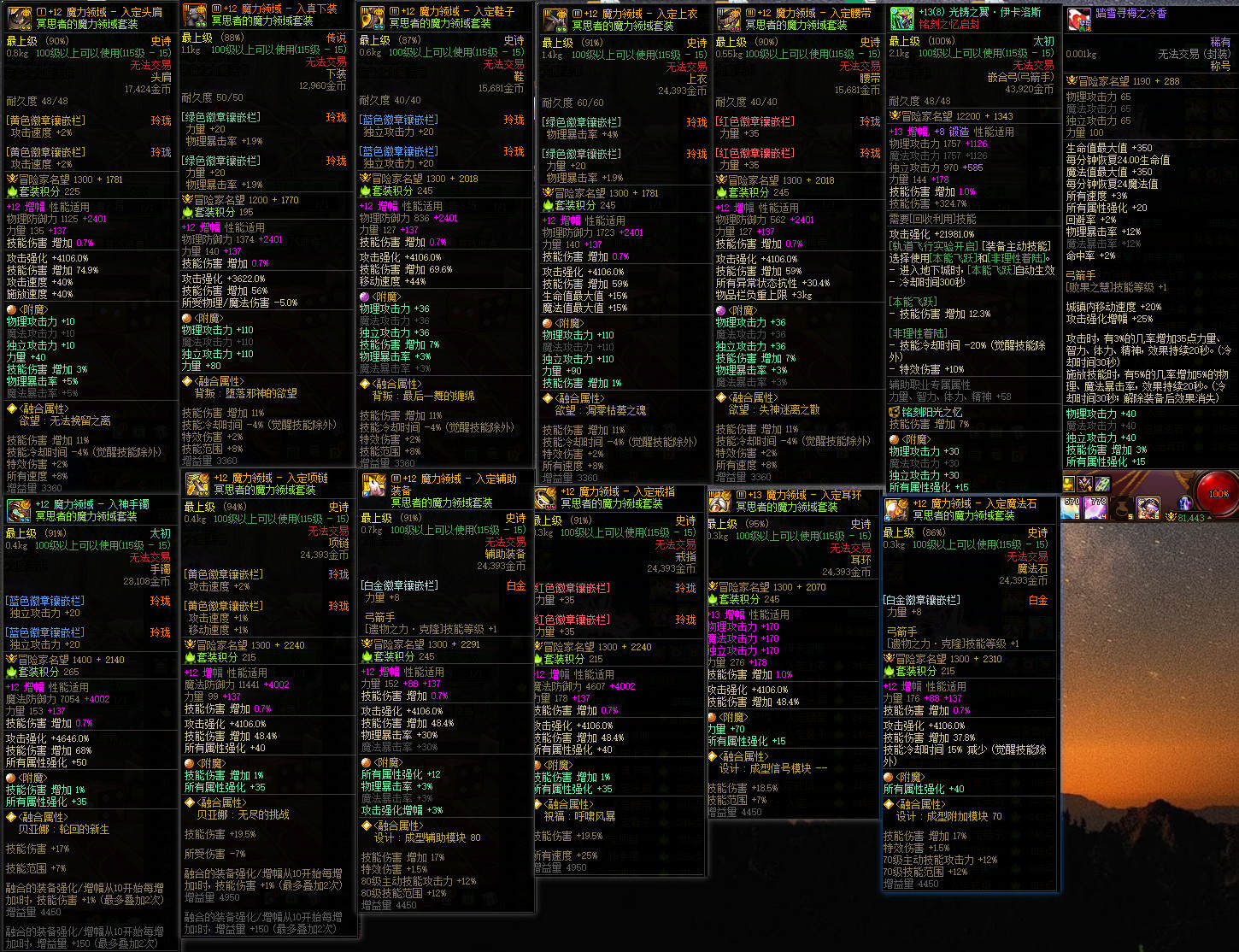Click the 铭刻阳光之忆 inscription icon on the bow

click(x=895, y=412)
